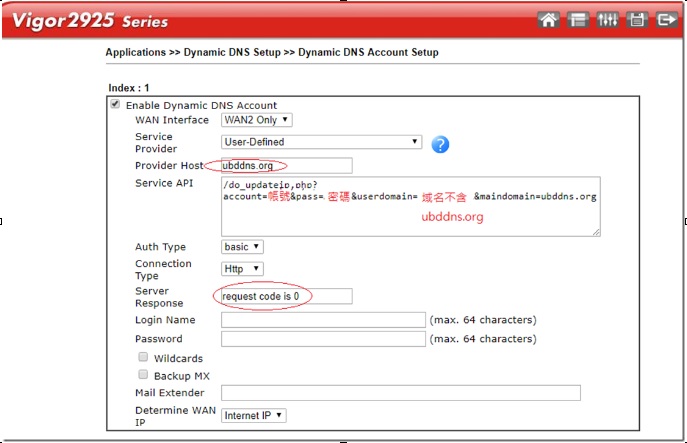Open the Service Provider User-Defined dropdown
Image resolution: width=687 pixels, height=443 pixels.
pyautogui.click(x=321, y=142)
